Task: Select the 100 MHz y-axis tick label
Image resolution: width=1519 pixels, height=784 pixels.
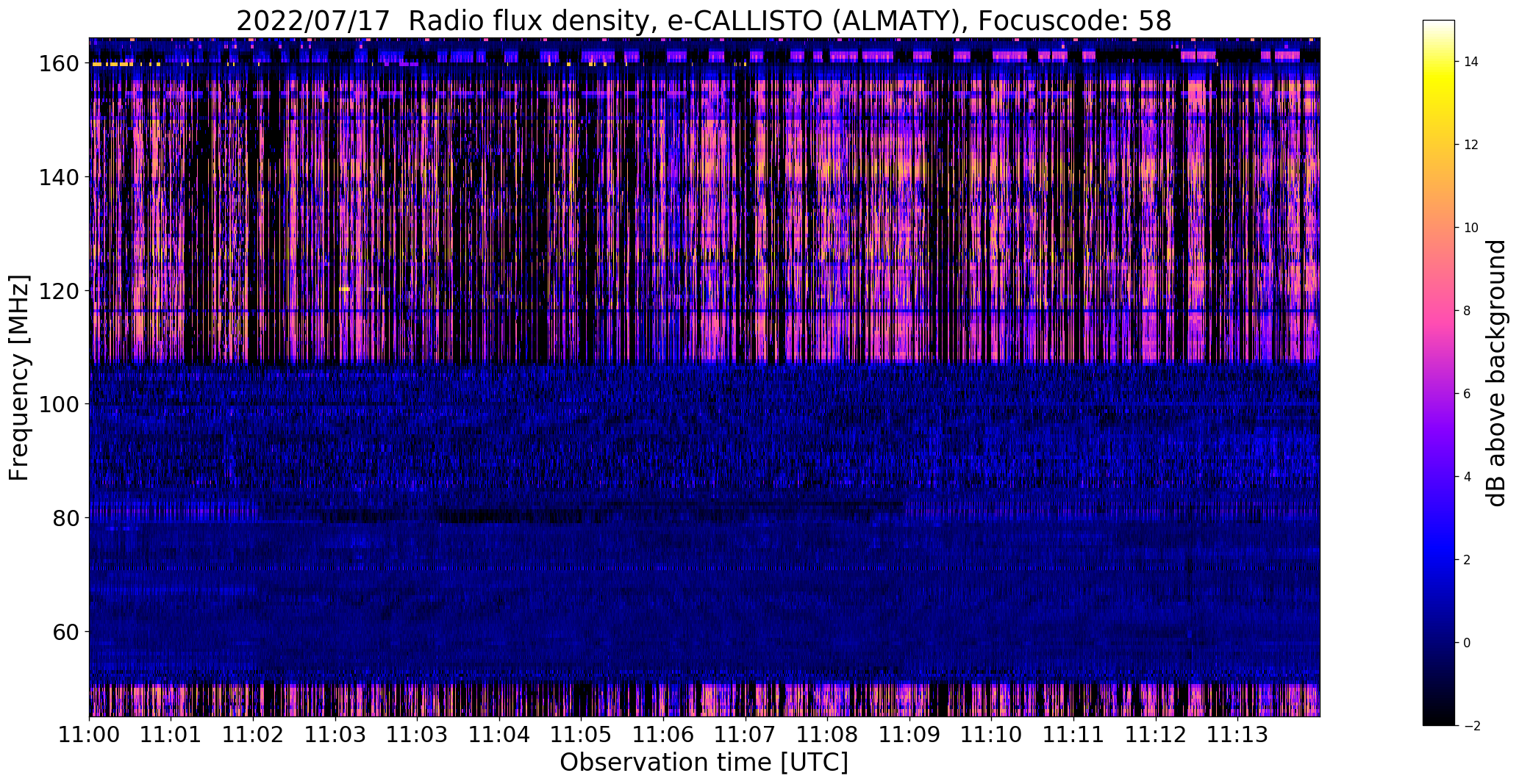Action: click(60, 404)
